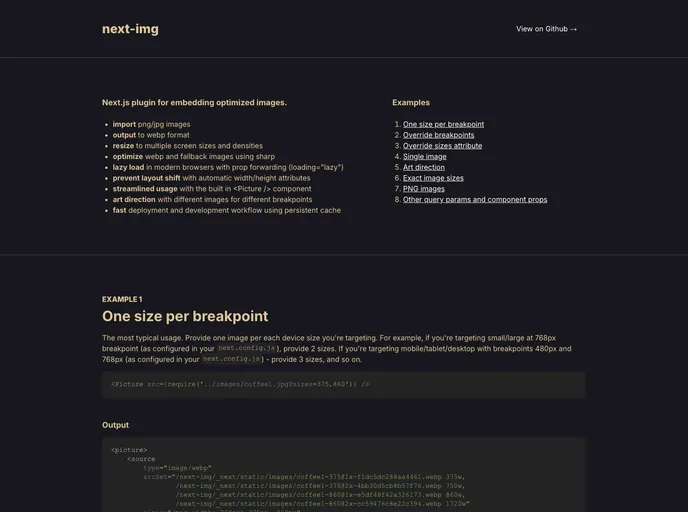This screenshot has width=688, height=512.
Task: Go to the PNG images example
Action: 424,189
